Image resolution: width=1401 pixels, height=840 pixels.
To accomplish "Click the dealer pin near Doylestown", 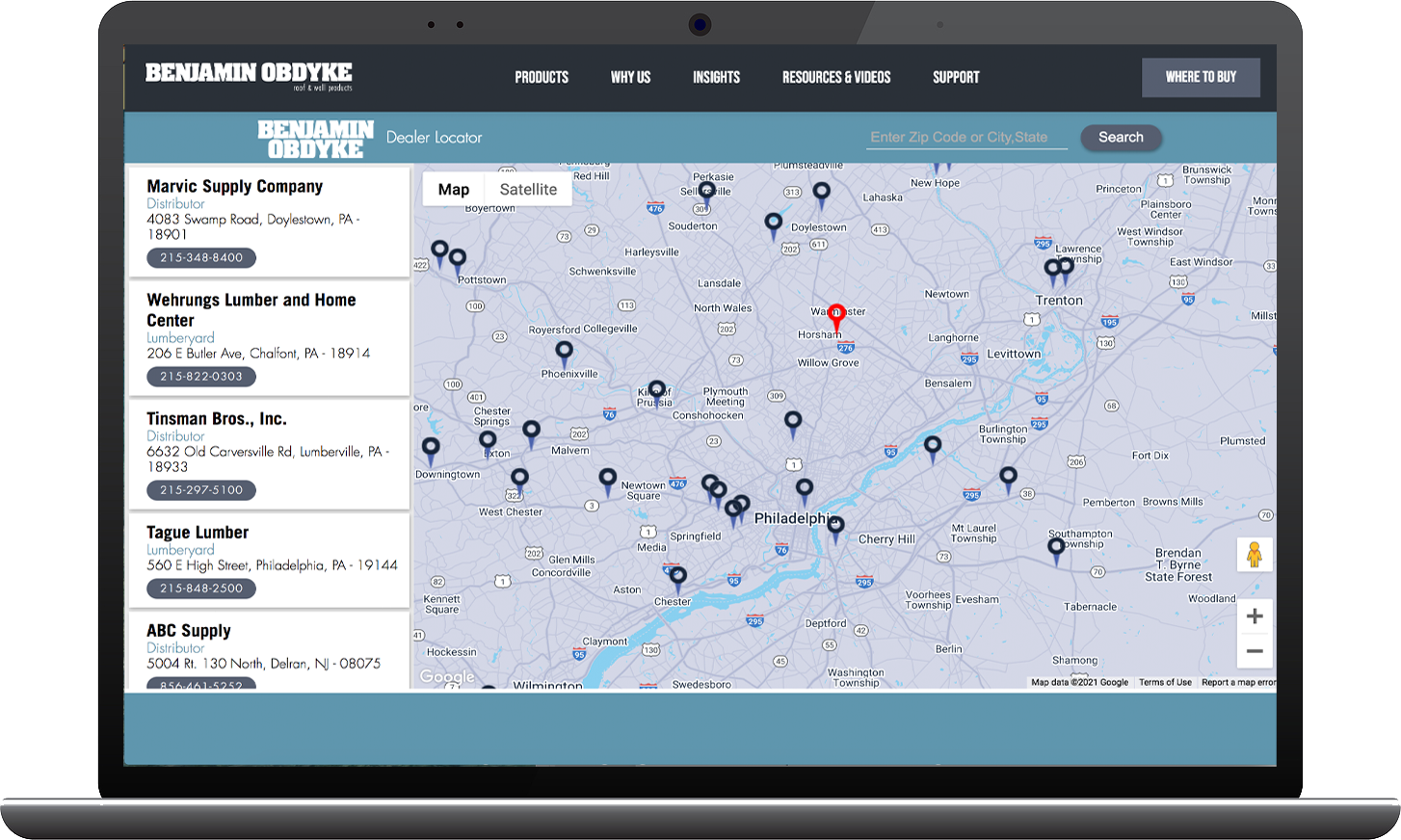I will [773, 225].
